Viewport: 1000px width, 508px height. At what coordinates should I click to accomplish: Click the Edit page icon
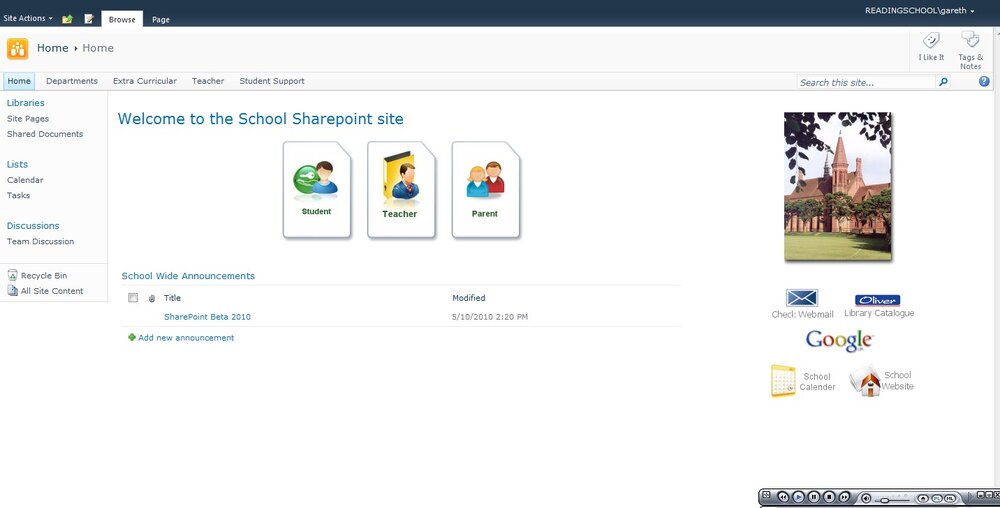pos(89,18)
